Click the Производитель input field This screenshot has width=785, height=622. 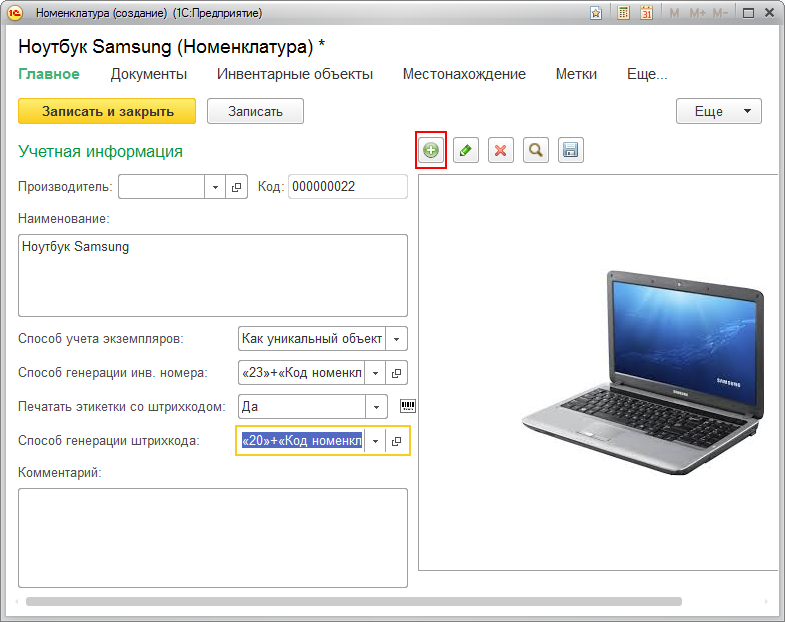pos(161,187)
